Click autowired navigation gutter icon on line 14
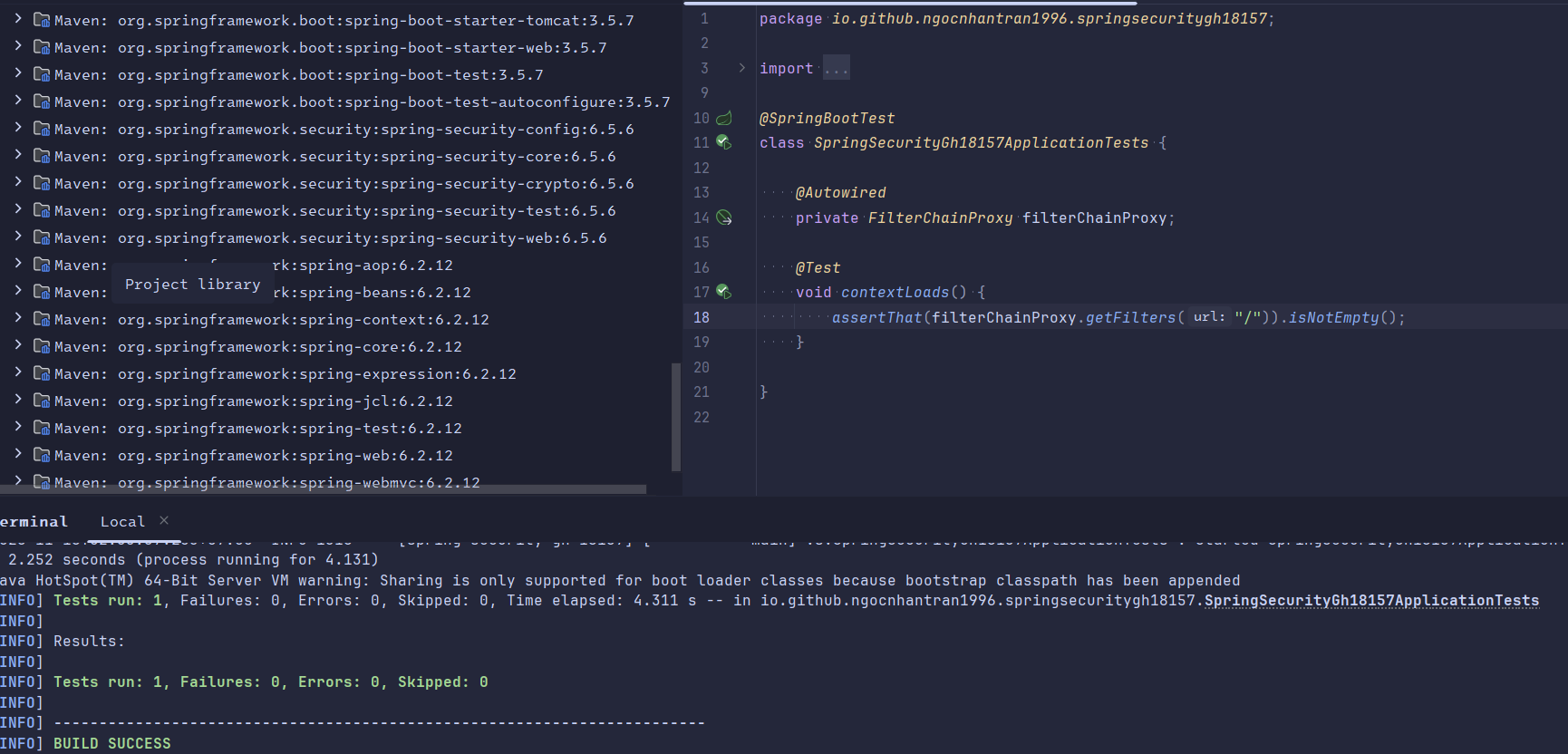Viewport: 1568px width, 754px height. click(x=724, y=217)
